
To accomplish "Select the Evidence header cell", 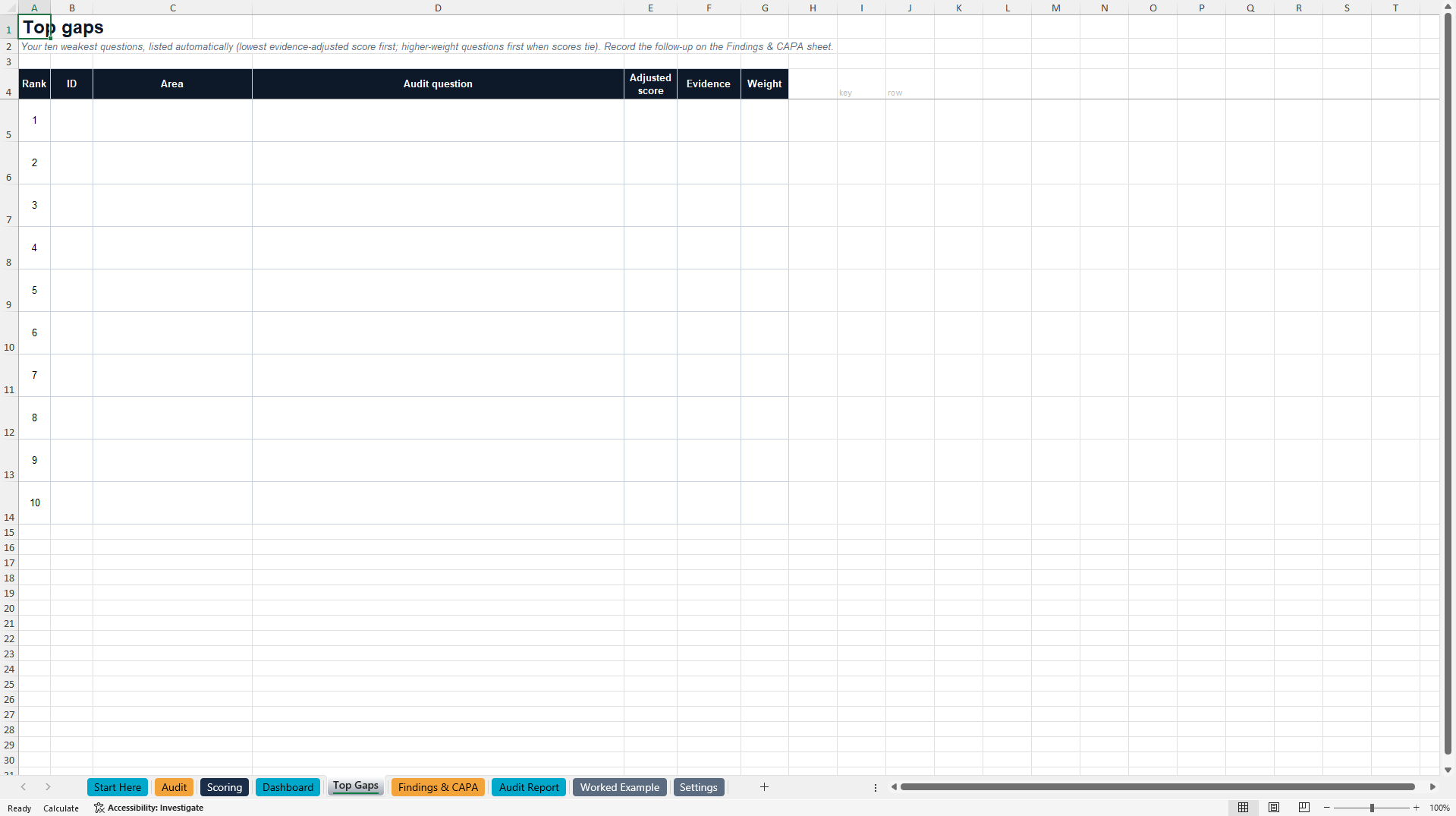I will (709, 84).
